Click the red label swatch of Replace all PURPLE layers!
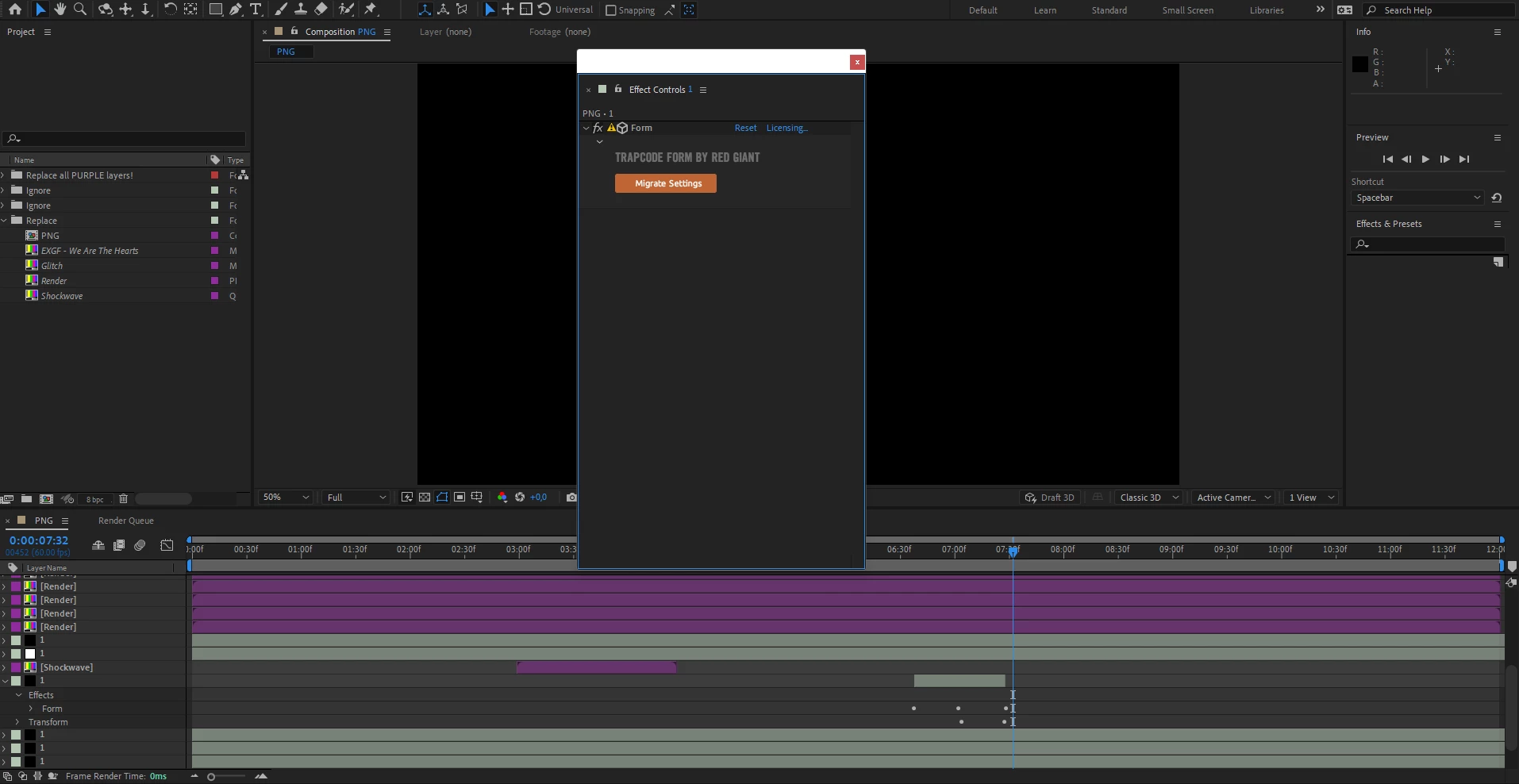The width and height of the screenshot is (1519, 784). 214,175
